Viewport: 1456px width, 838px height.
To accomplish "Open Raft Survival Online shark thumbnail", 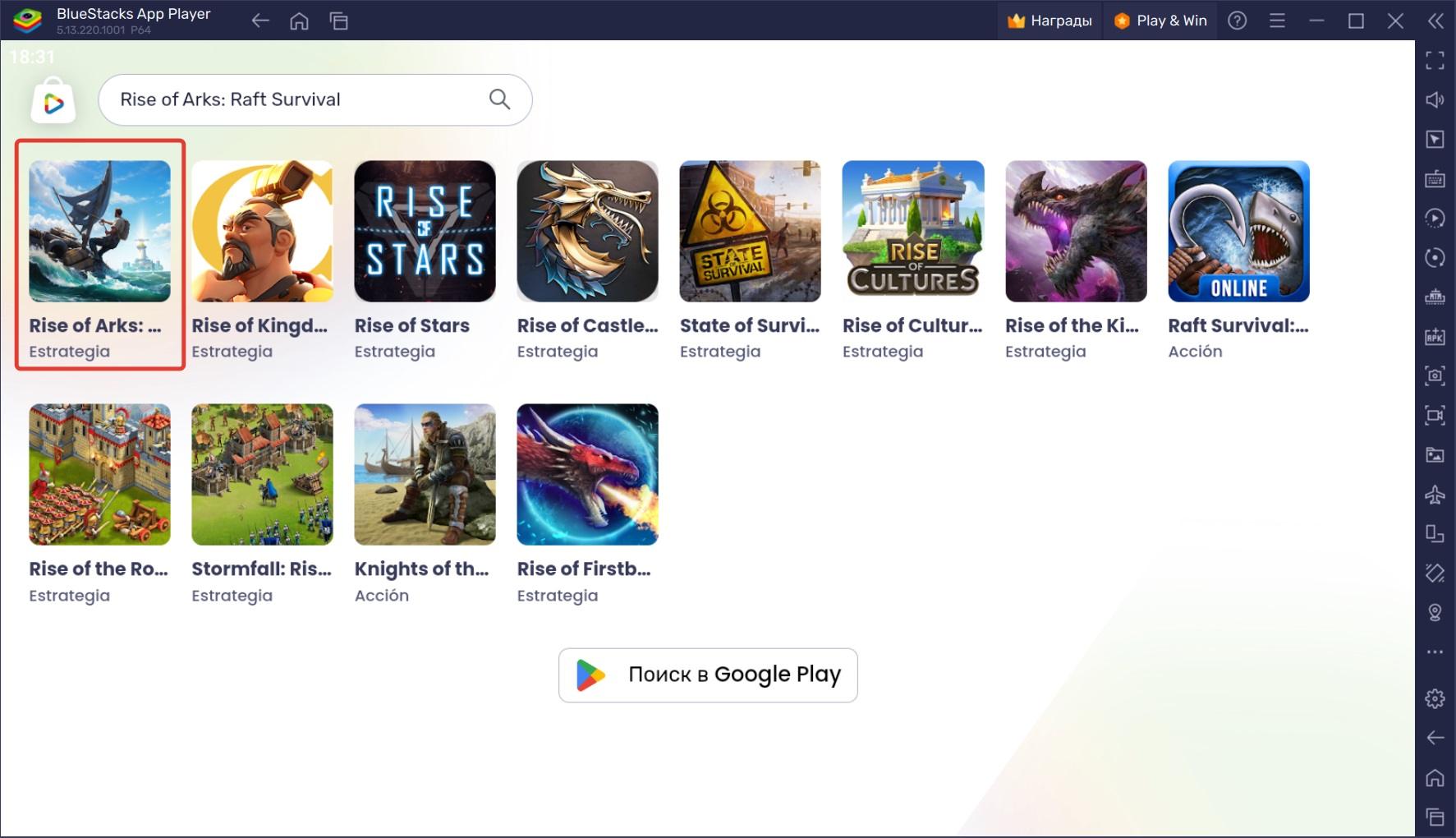I will [1238, 231].
